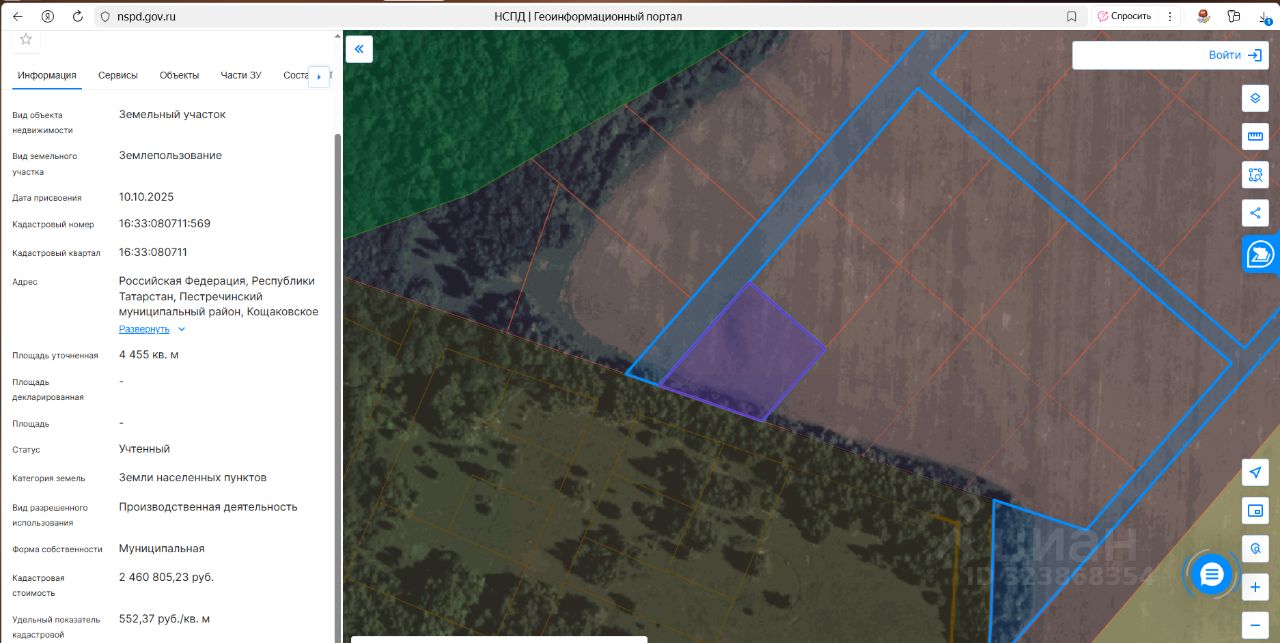Click Производственная деятельность usage text
Viewport: 1280px width, 643px height.
[x=208, y=507]
